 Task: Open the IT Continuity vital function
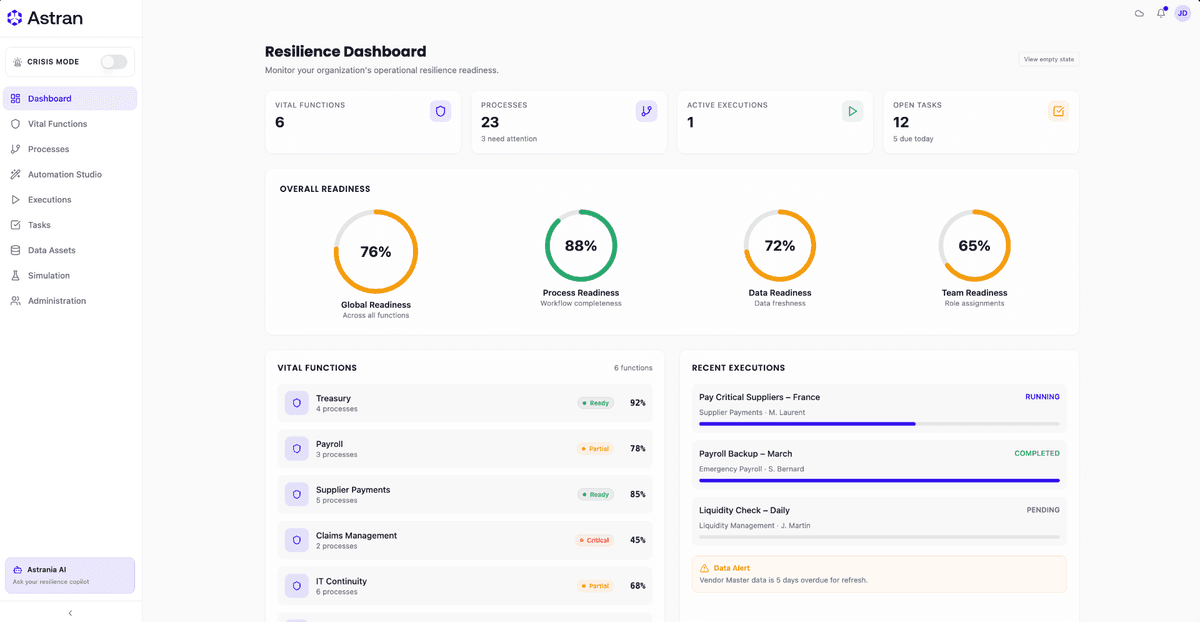(x=464, y=586)
